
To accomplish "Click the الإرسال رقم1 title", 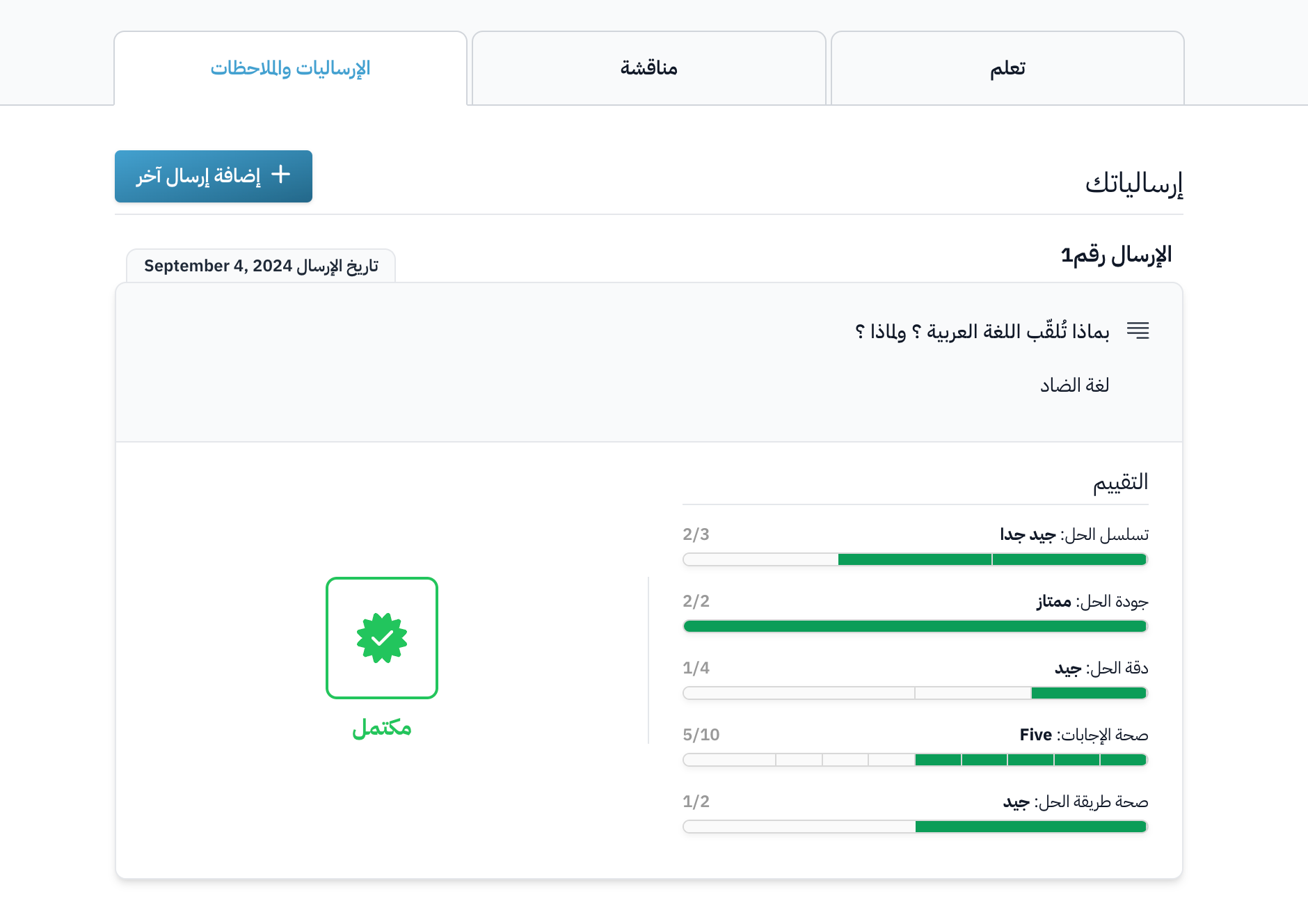I will point(1116,255).
